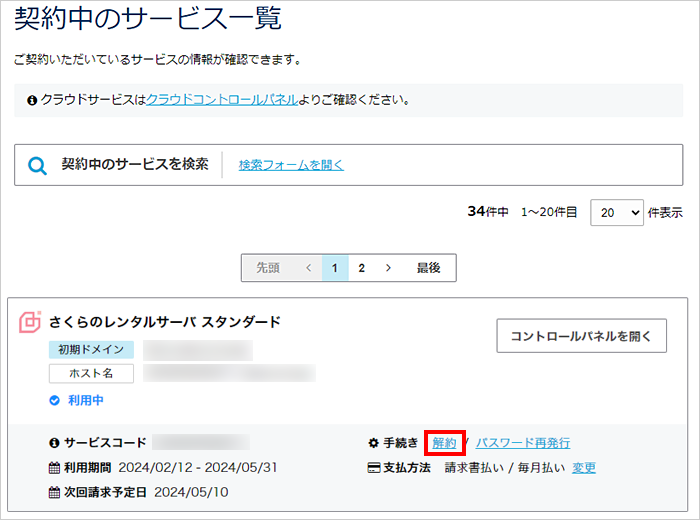700x520 pixels.
Task: Click the ホスト名 label badge
Action: coord(91,374)
